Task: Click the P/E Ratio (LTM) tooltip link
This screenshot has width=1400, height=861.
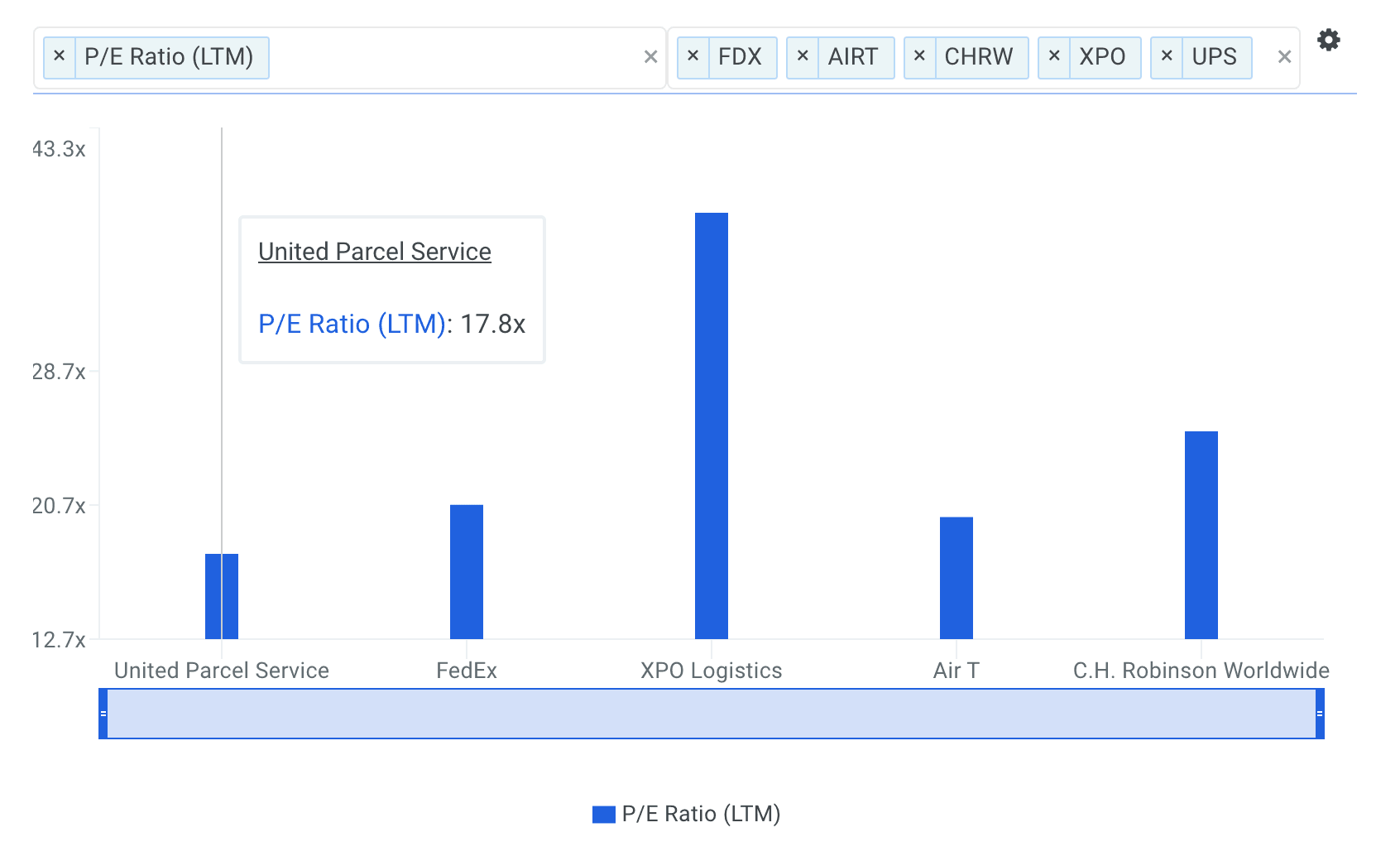Action: 352,324
